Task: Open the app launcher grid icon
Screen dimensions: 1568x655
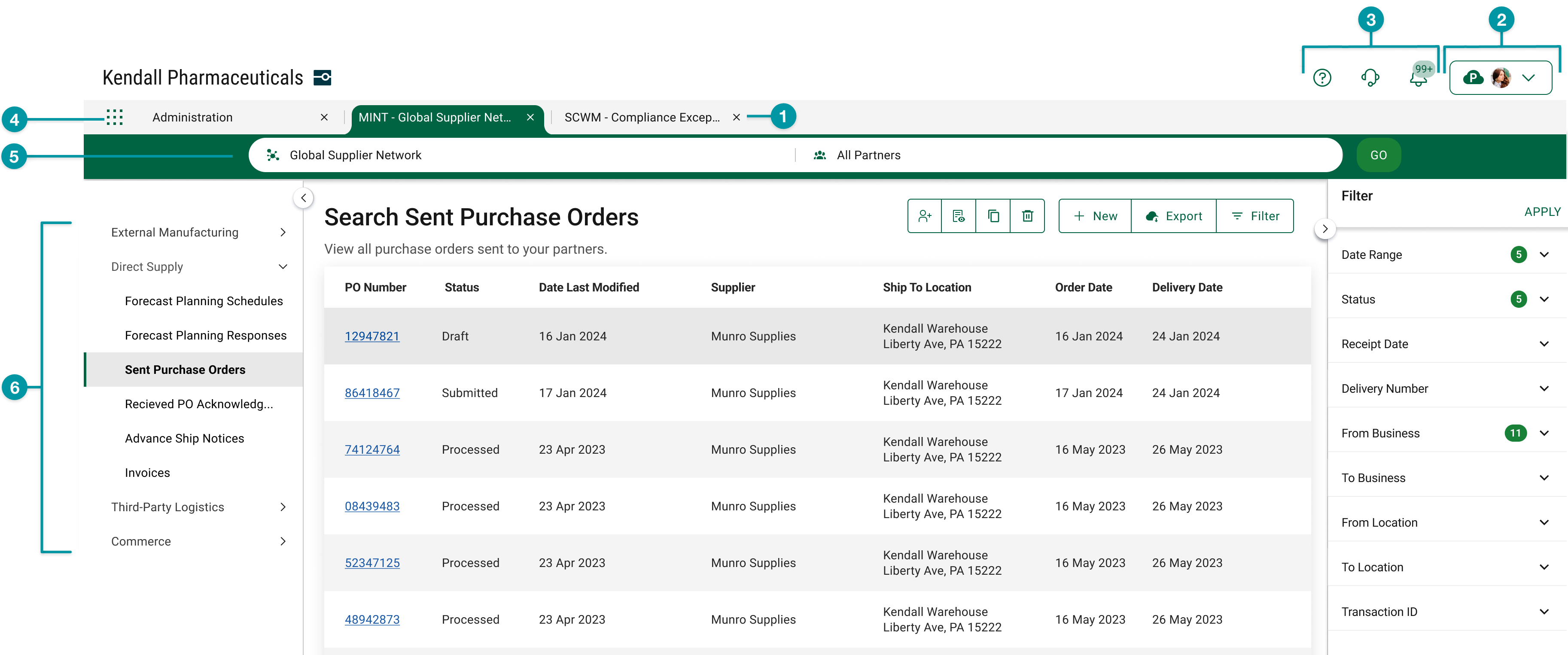Action: (114, 117)
